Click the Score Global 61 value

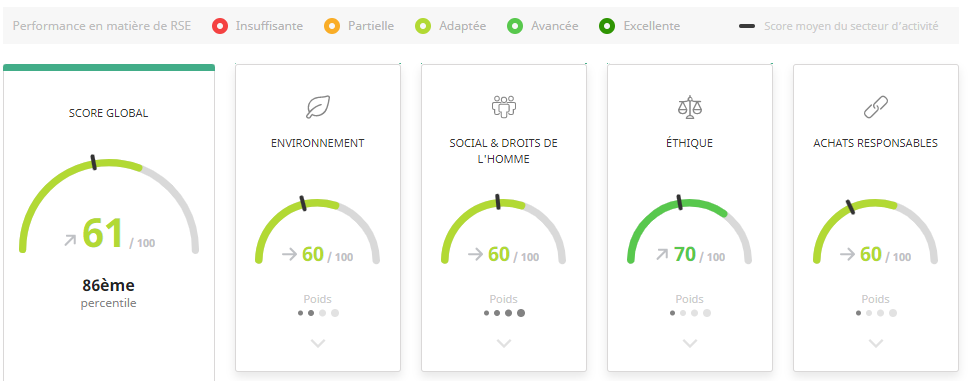pos(103,234)
